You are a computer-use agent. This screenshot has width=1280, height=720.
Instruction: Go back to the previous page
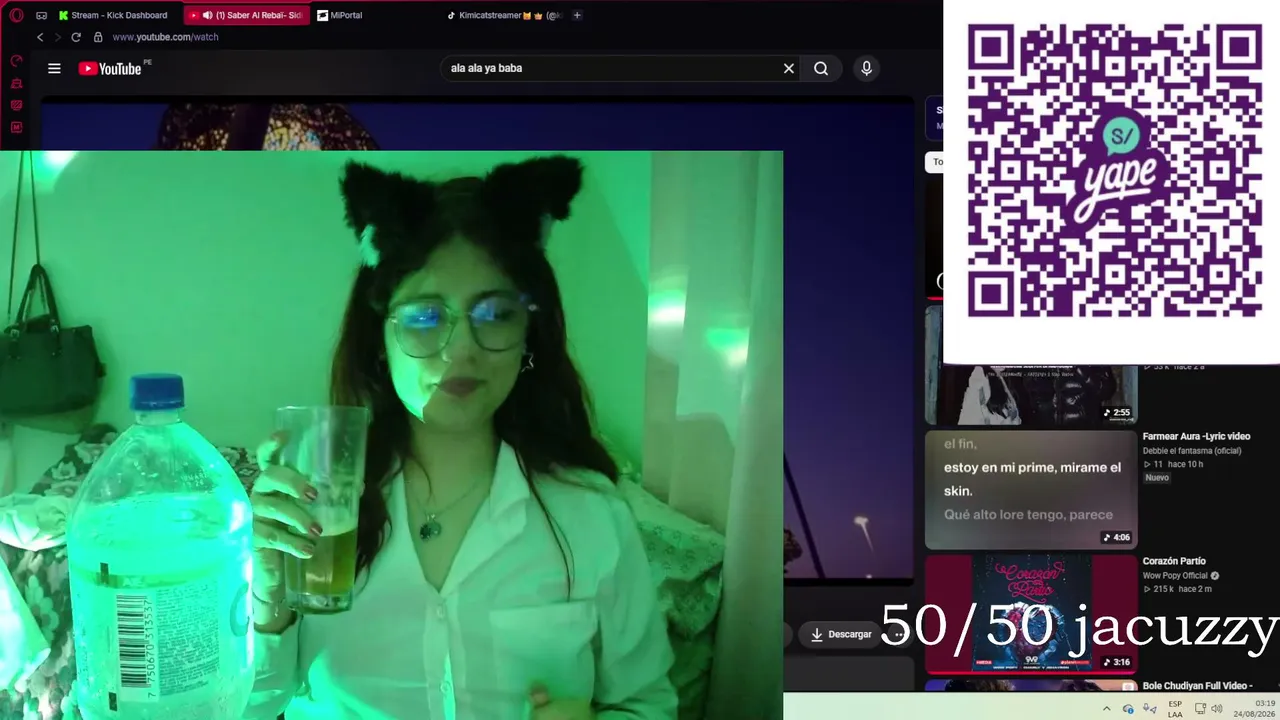40,37
